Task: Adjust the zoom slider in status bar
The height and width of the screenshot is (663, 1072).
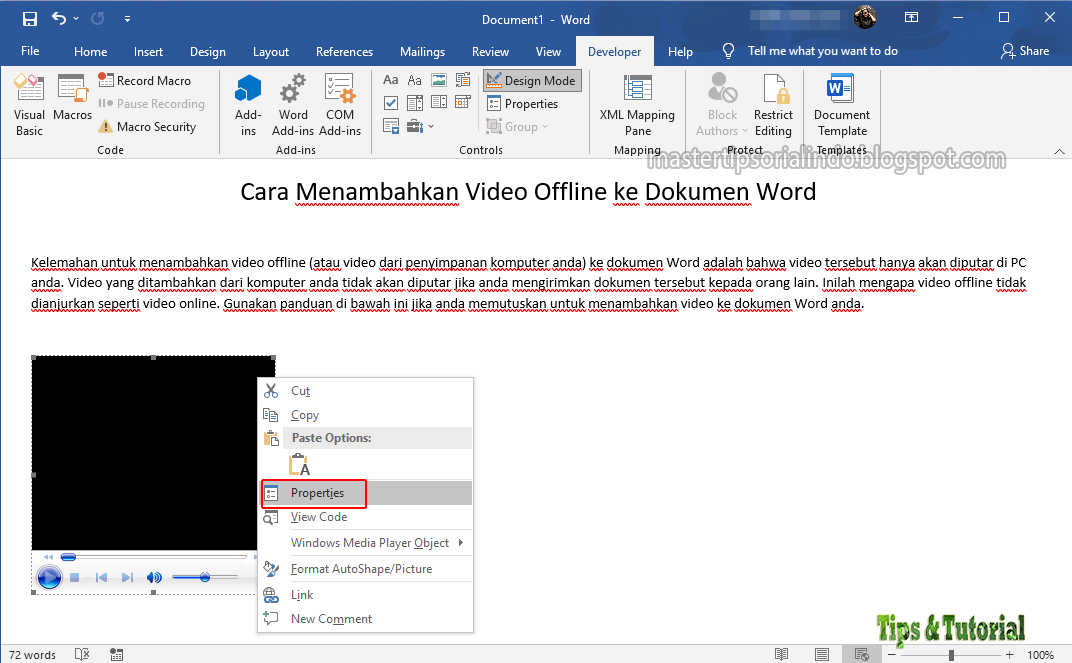Action: pos(951,655)
